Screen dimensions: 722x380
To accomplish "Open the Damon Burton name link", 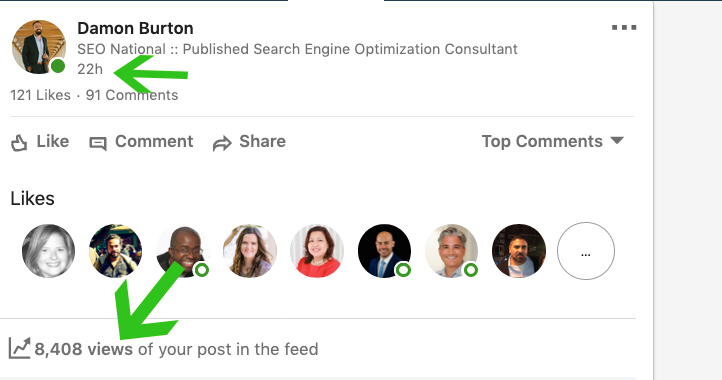I will click(135, 28).
